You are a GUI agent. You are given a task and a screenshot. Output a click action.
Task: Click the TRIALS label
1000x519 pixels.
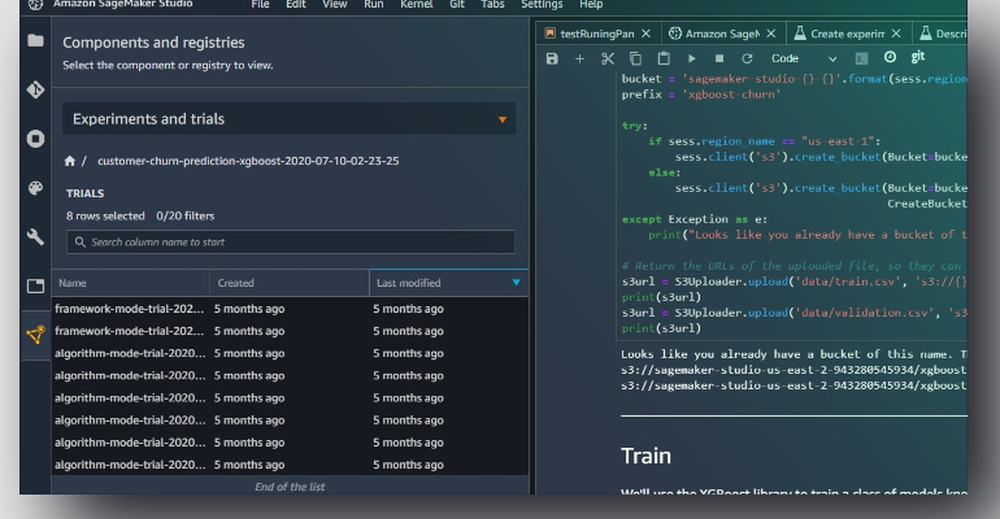(85, 193)
